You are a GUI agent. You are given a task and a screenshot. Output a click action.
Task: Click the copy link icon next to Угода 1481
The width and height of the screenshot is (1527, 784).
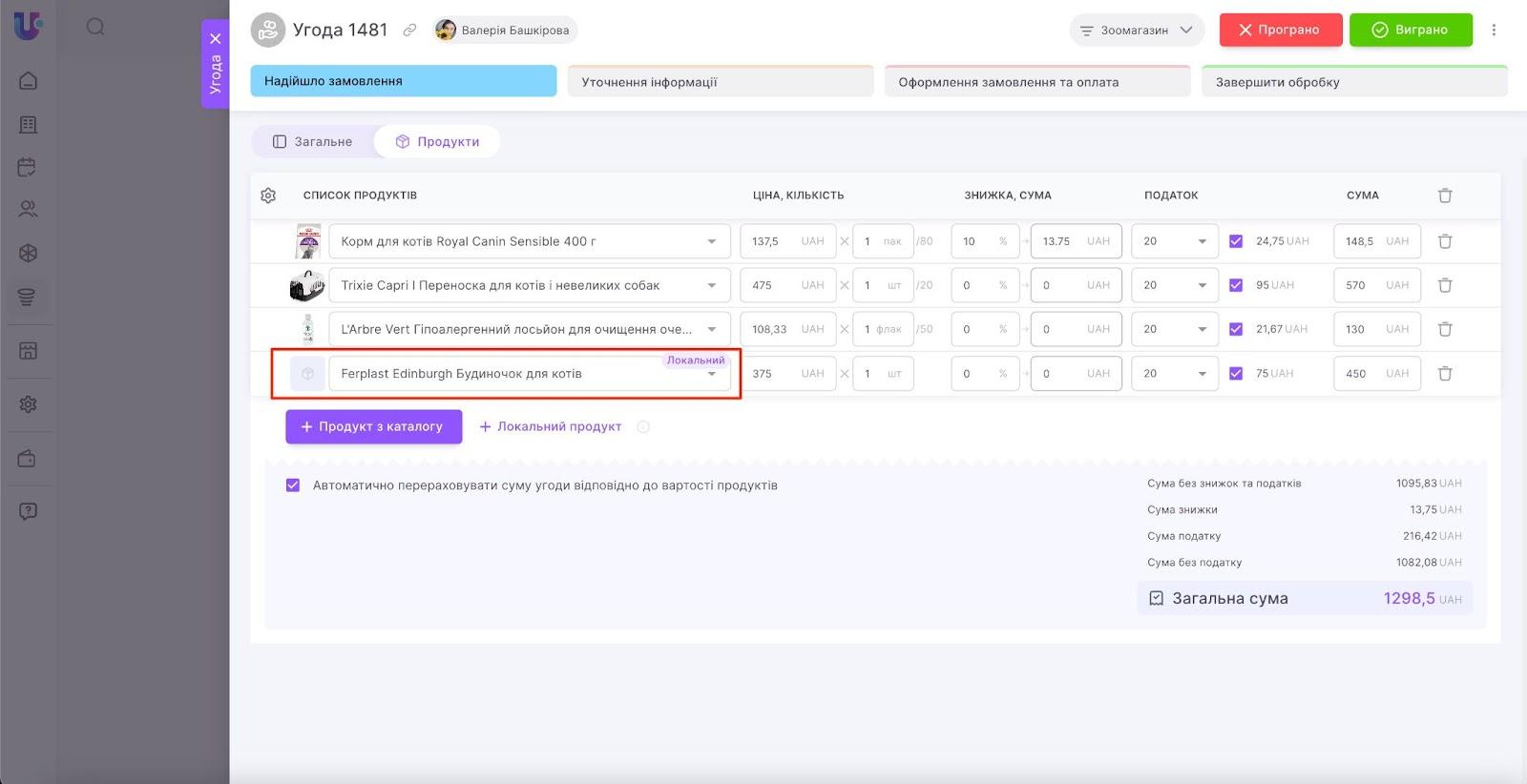(409, 31)
